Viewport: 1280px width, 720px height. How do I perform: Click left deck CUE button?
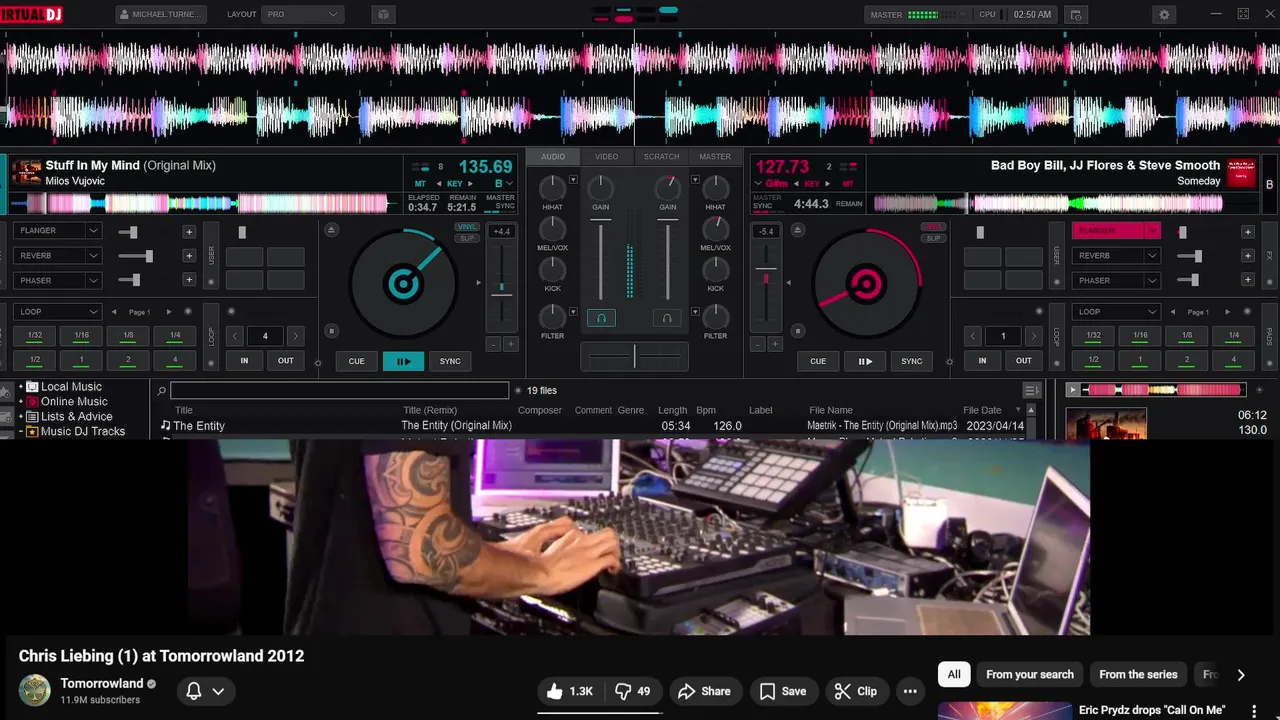(x=357, y=361)
